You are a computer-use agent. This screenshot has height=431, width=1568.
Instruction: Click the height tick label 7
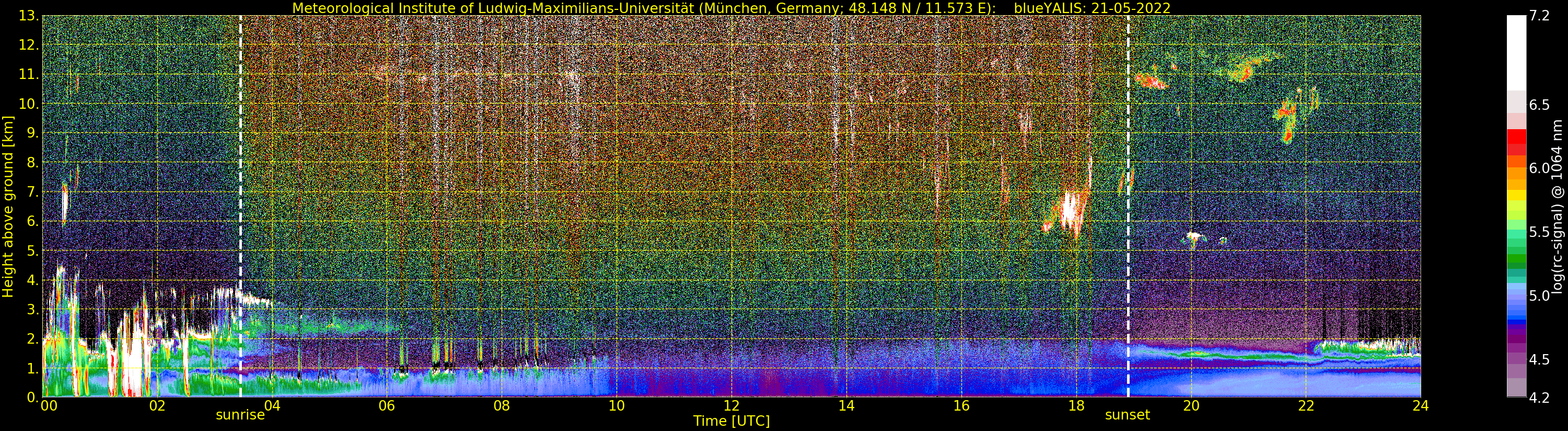pyautogui.click(x=33, y=192)
